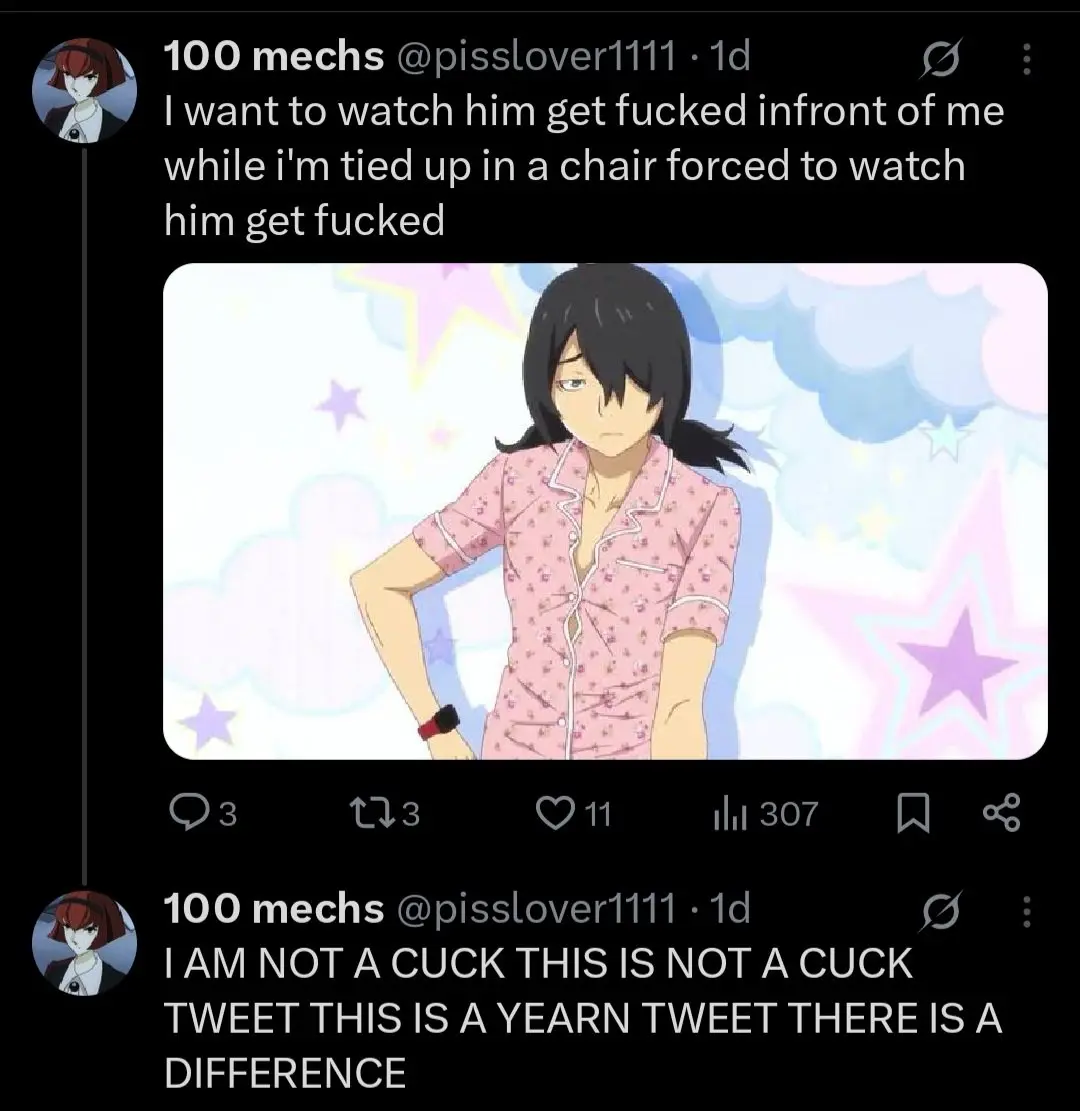Tap the share icon on first tweet
The height and width of the screenshot is (1111, 1080).
click(1002, 815)
